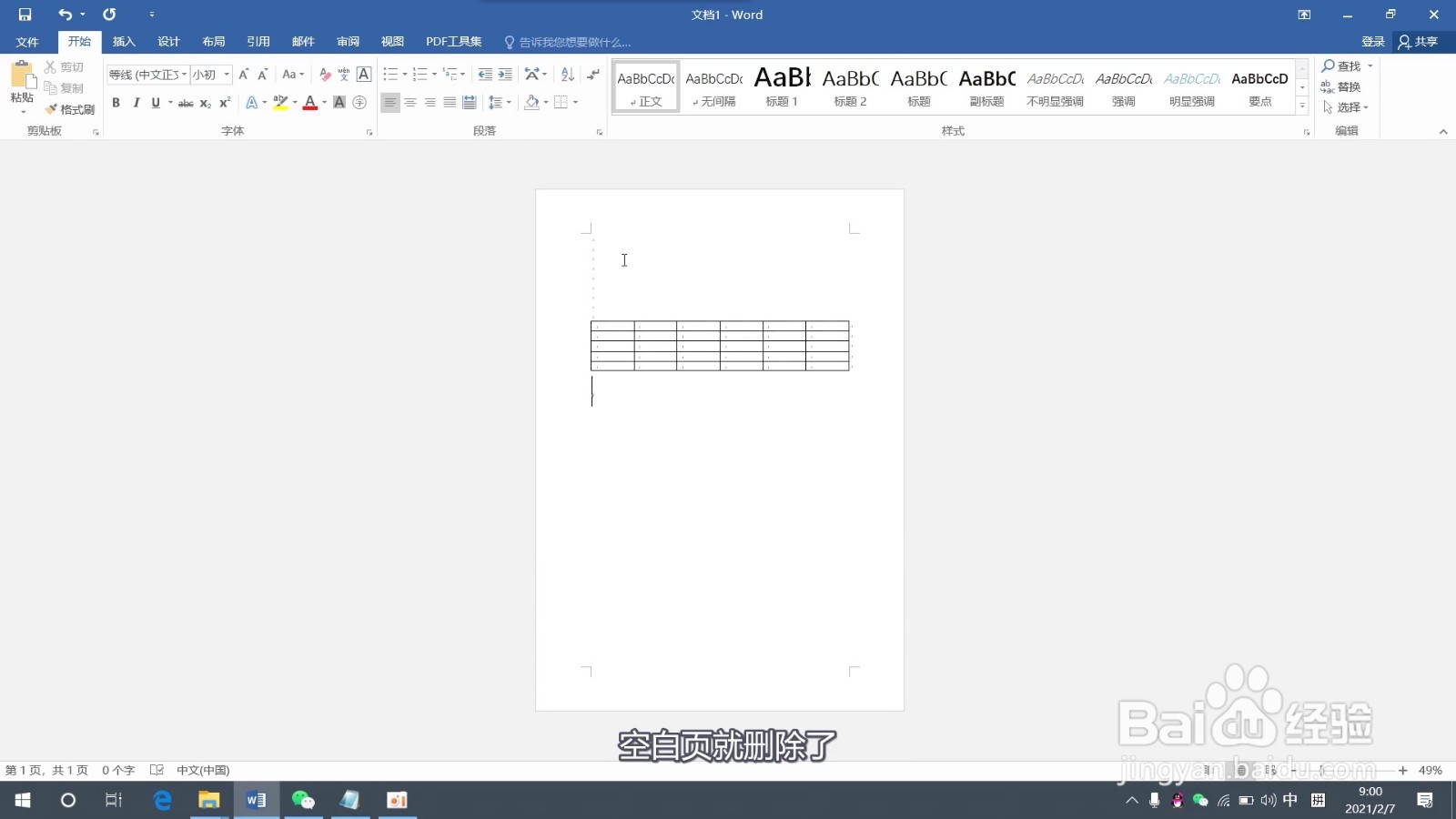This screenshot has width=1456, height=819.
Task: Expand the Select (选择) dropdown
Action: pos(1347,107)
